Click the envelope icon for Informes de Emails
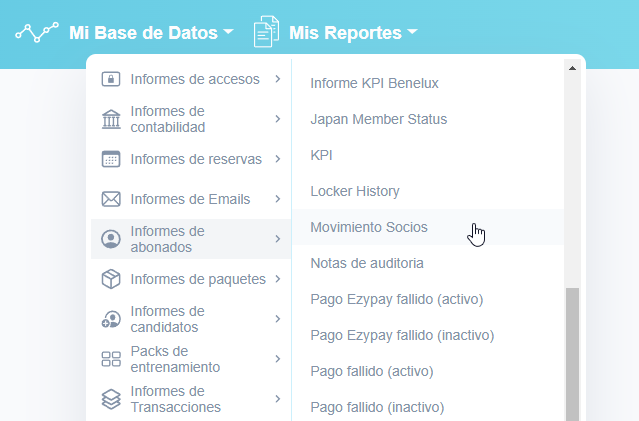 [111, 199]
